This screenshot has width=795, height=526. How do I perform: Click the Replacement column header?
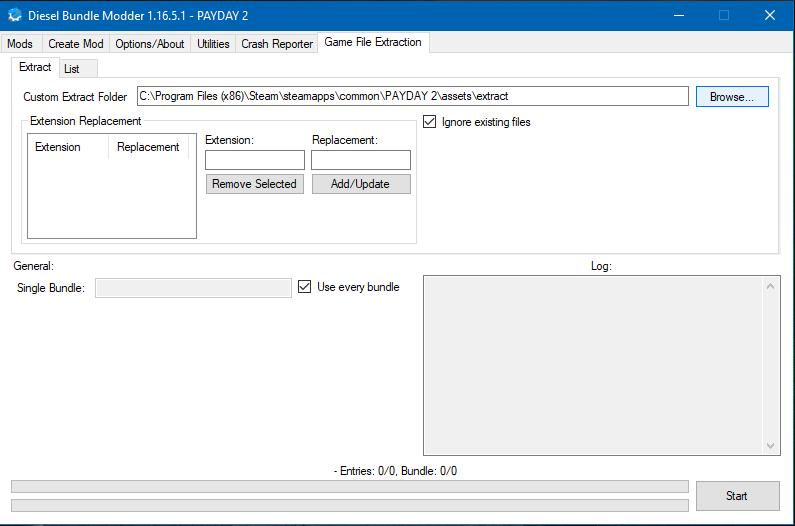148,147
